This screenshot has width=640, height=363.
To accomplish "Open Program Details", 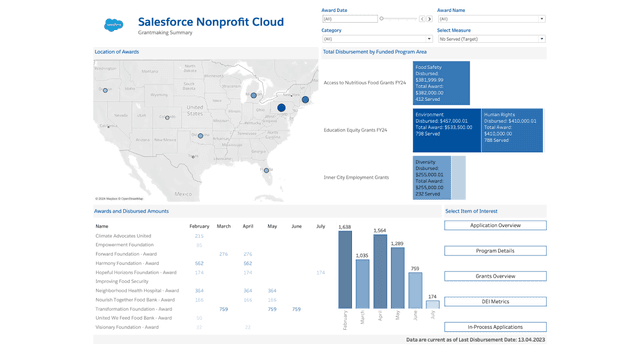I will [495, 251].
